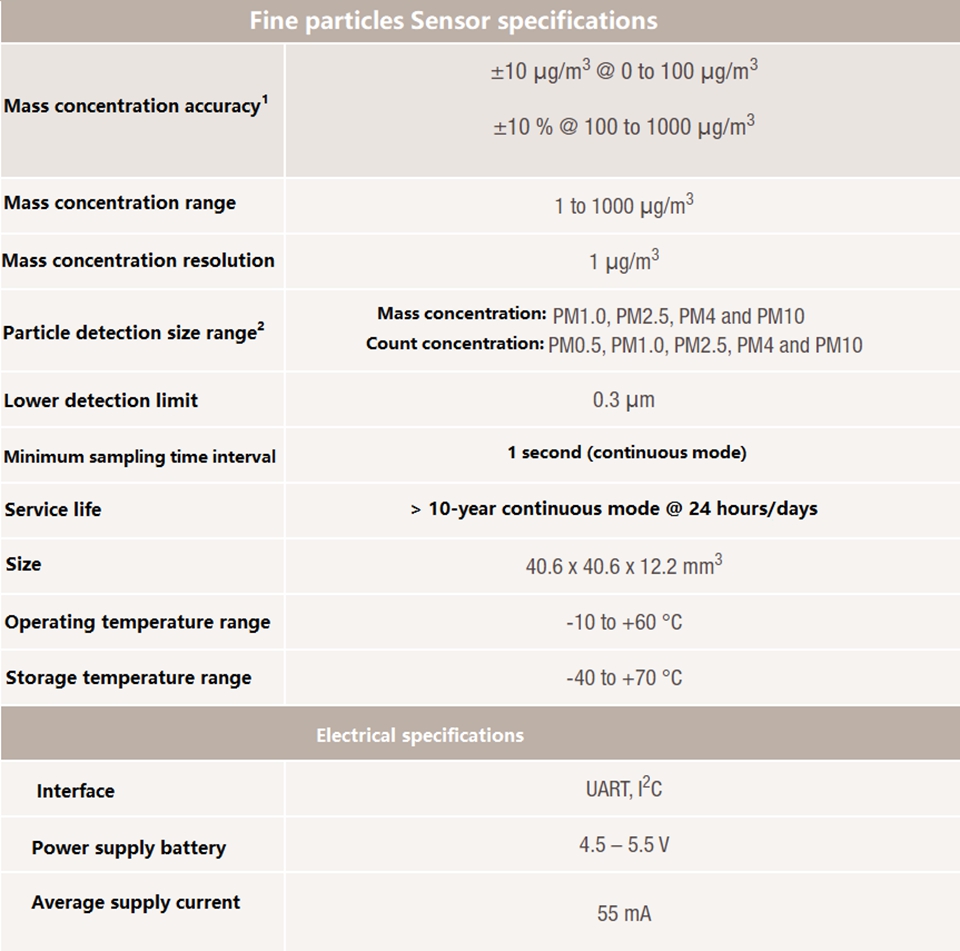Click the "40.6 x 40.6 x 12.2 mm³" size value
This screenshot has width=960, height=951.
tap(623, 566)
